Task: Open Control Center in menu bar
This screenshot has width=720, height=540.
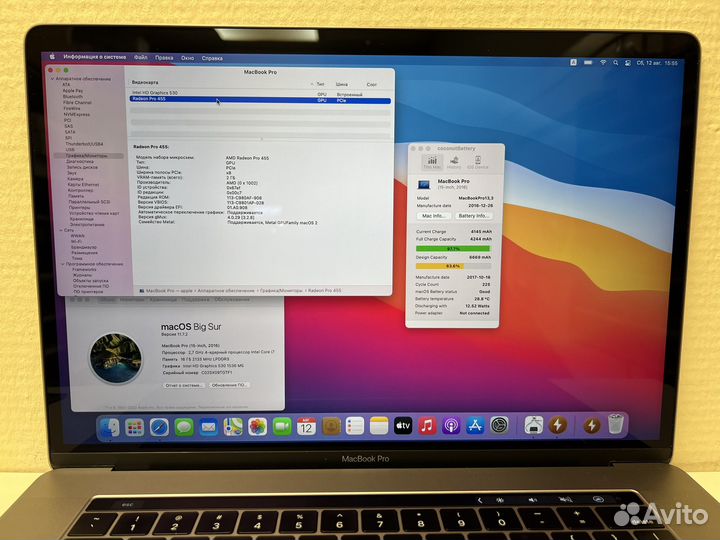Action: coord(628,63)
